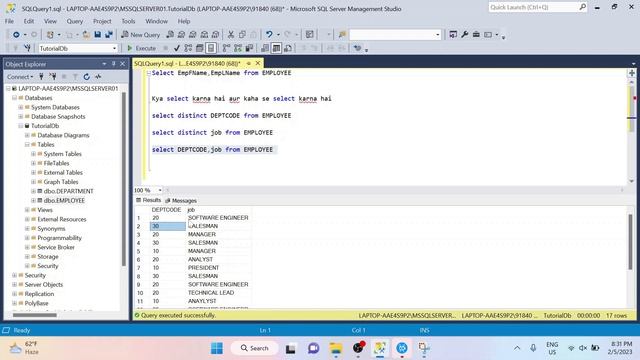Click Display Estimated Execution Plan icon
The height and width of the screenshot is (360, 640).
coord(188,48)
